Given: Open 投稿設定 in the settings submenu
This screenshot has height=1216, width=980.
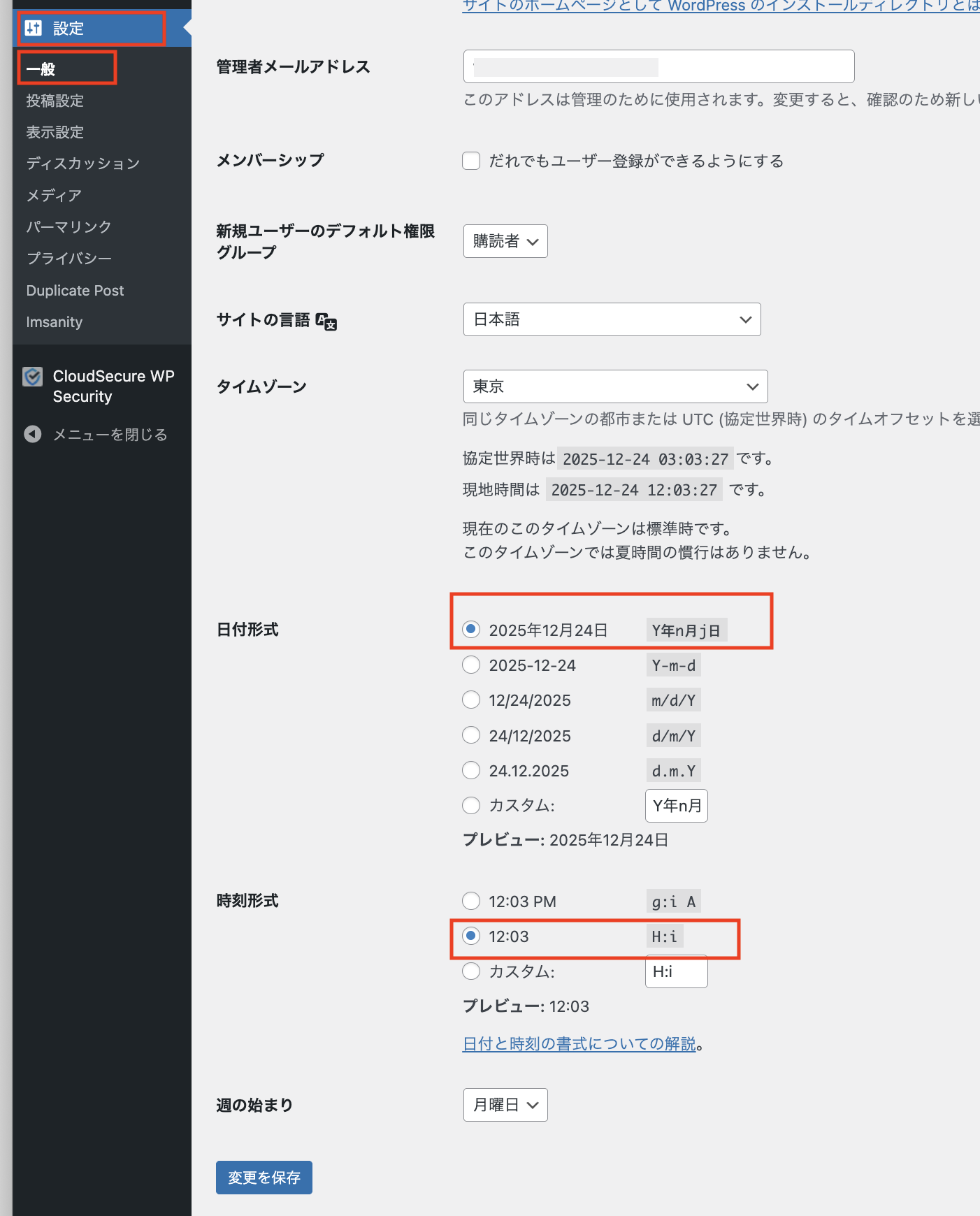Looking at the screenshot, I should [x=55, y=101].
